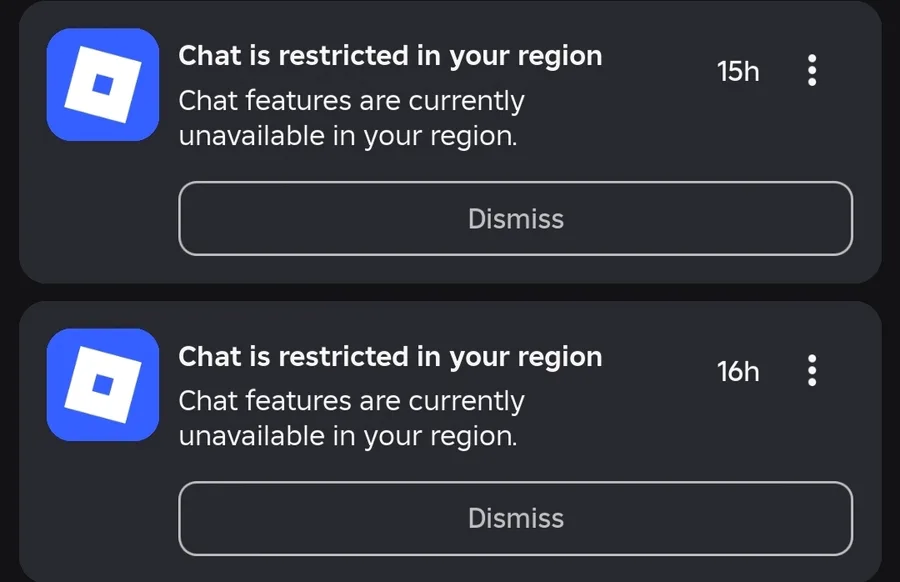Open the 16h notification via its bold title
The image size is (900, 582).
pos(390,357)
